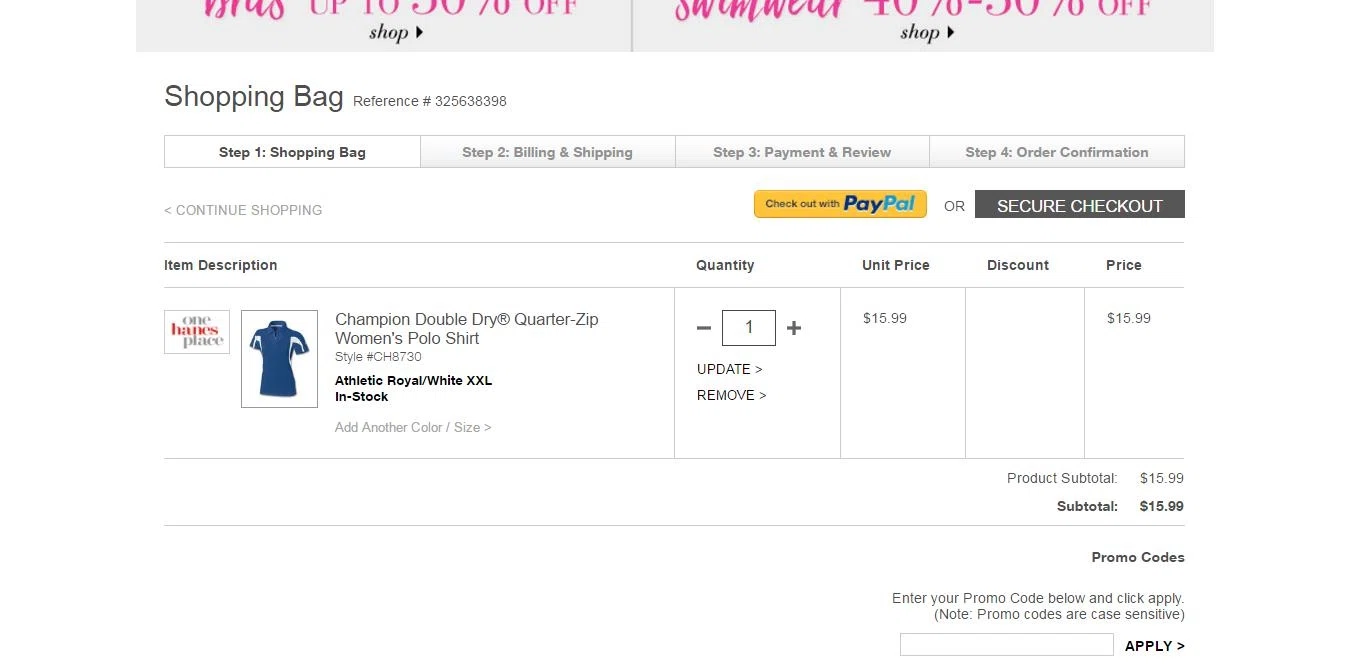The height and width of the screenshot is (664, 1349).
Task: Shop the swimwear sale banner
Action: [x=924, y=25]
